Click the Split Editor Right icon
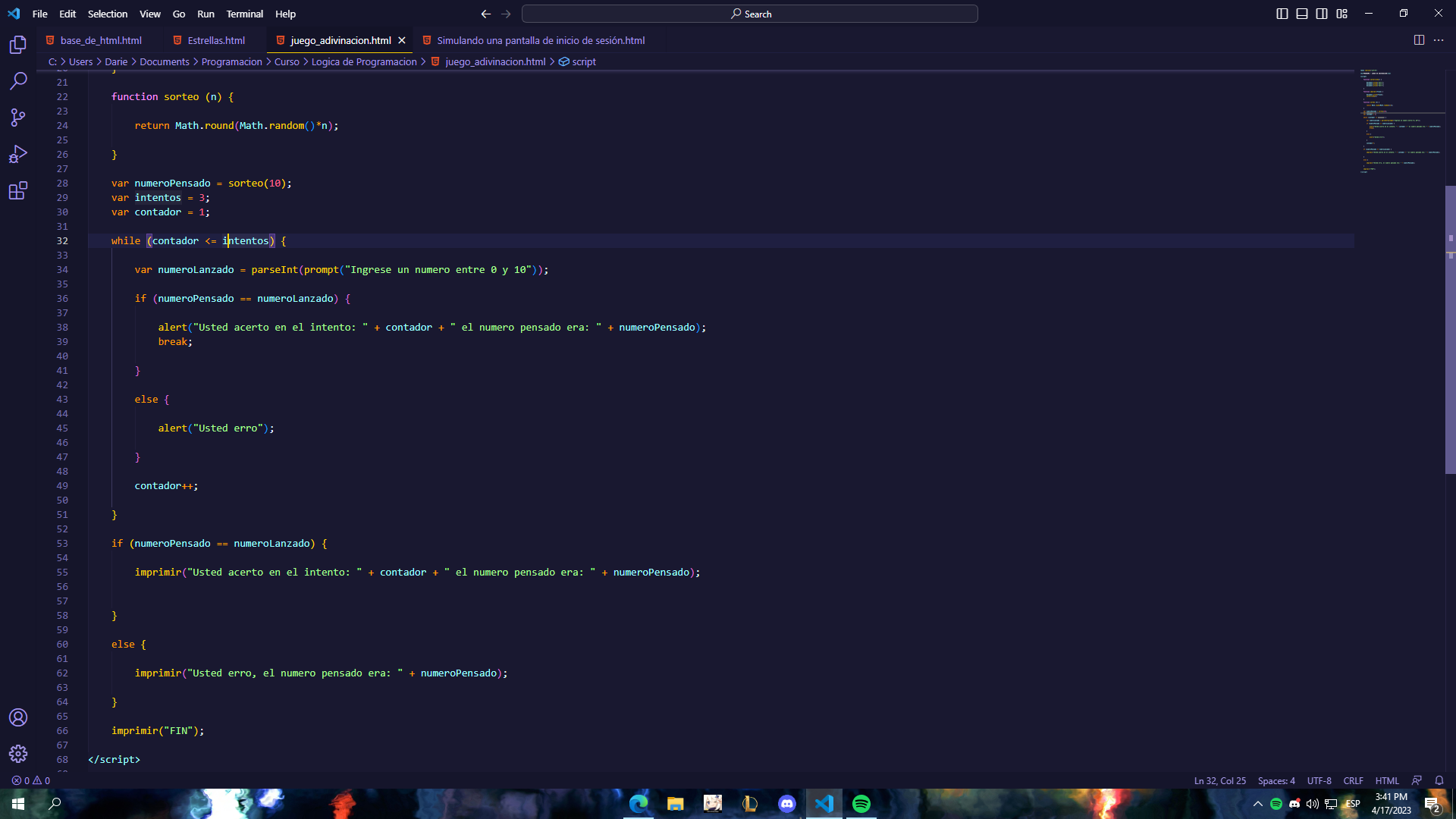Screen dimensions: 1456x819 [1419, 40]
